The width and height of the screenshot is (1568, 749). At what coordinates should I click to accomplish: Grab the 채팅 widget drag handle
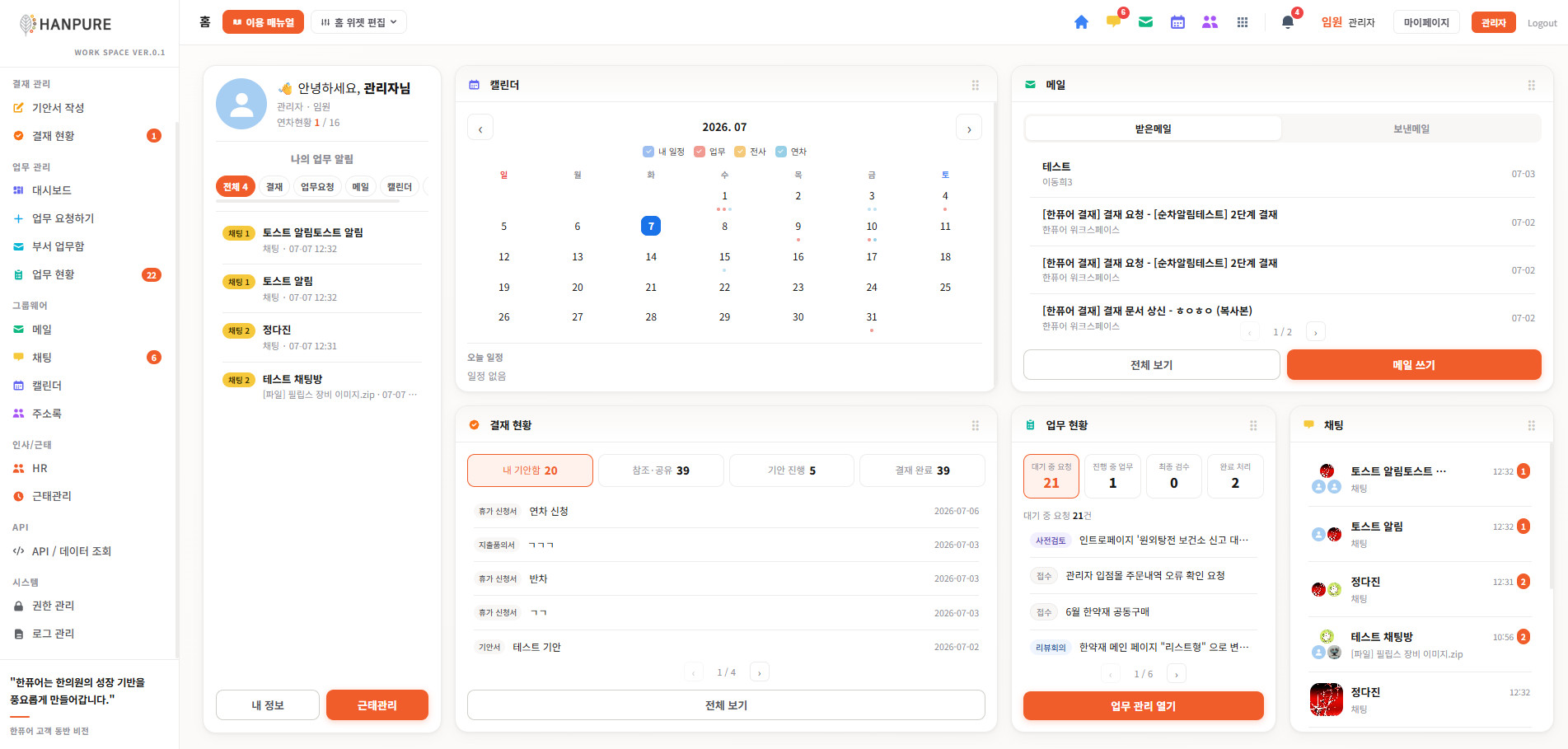1532,425
